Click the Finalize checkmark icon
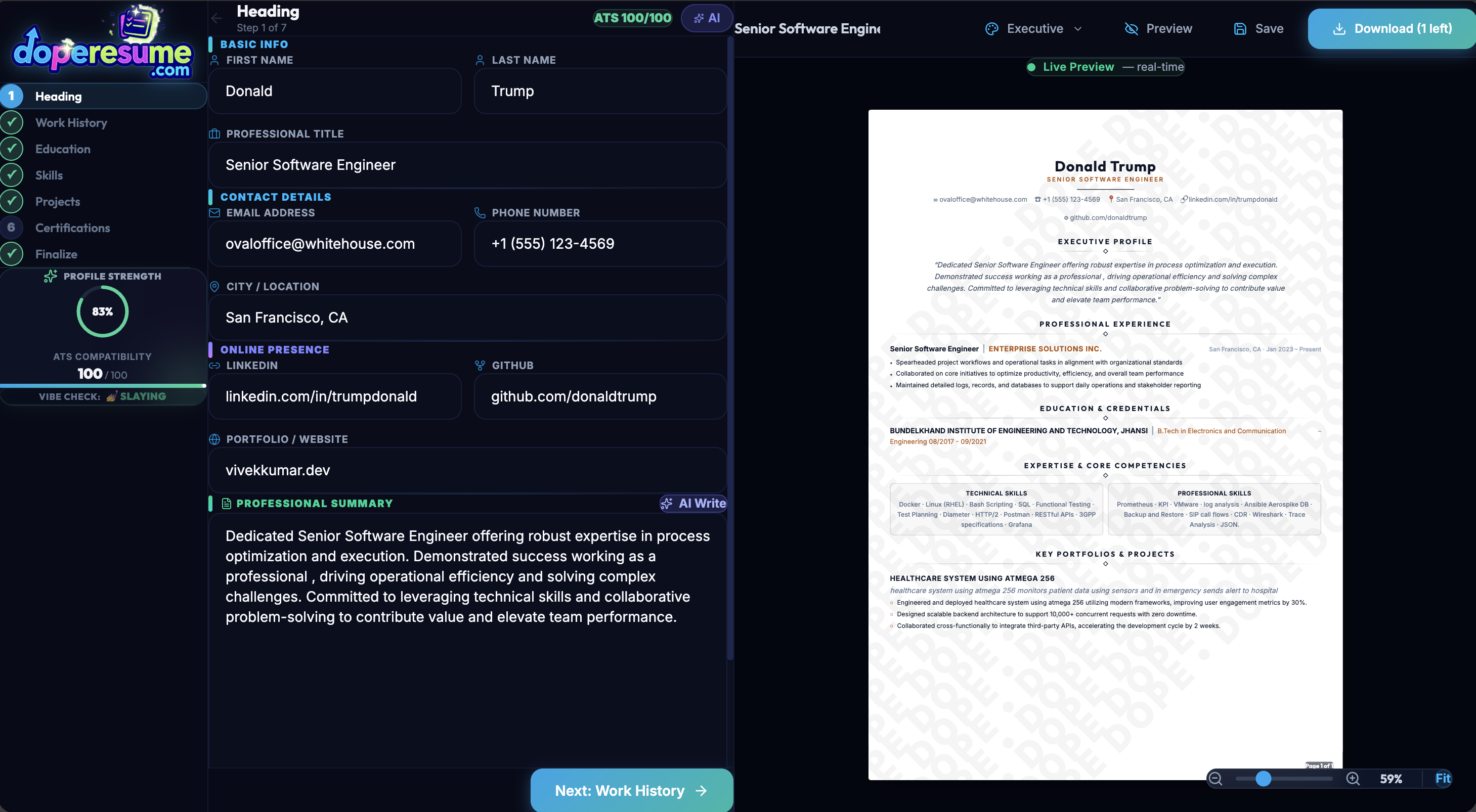 click(x=12, y=254)
